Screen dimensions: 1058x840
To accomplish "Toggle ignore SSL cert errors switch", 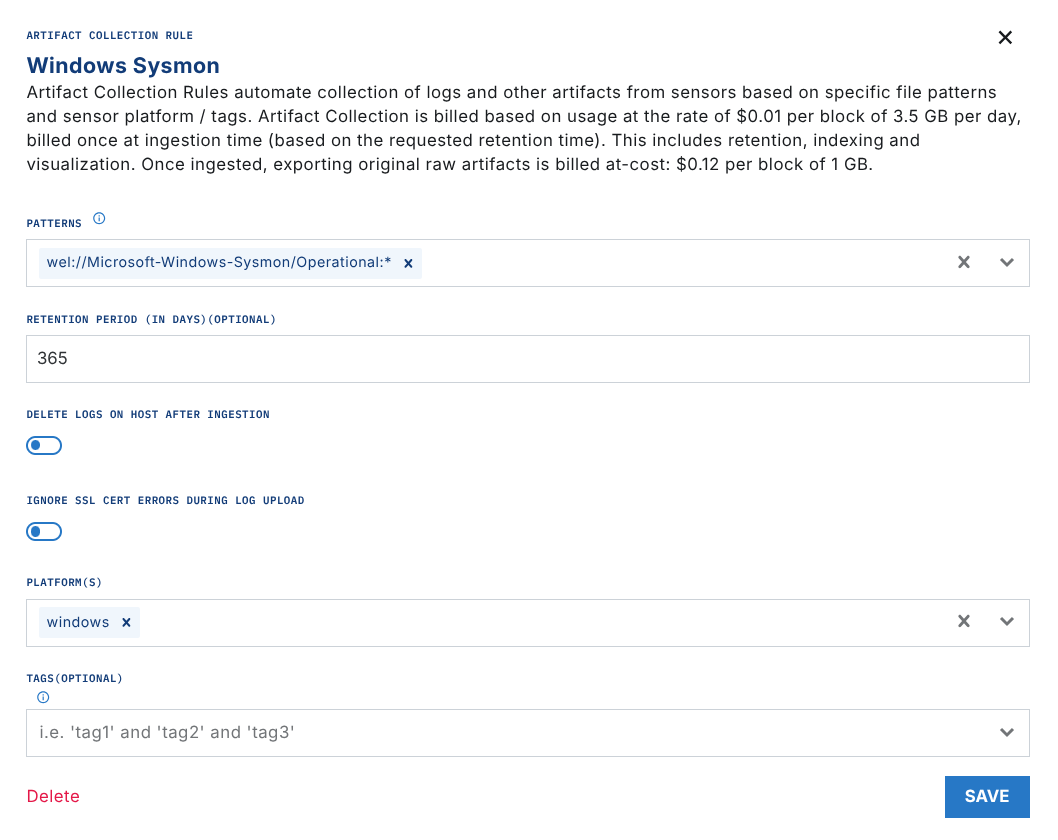I will 44,531.
